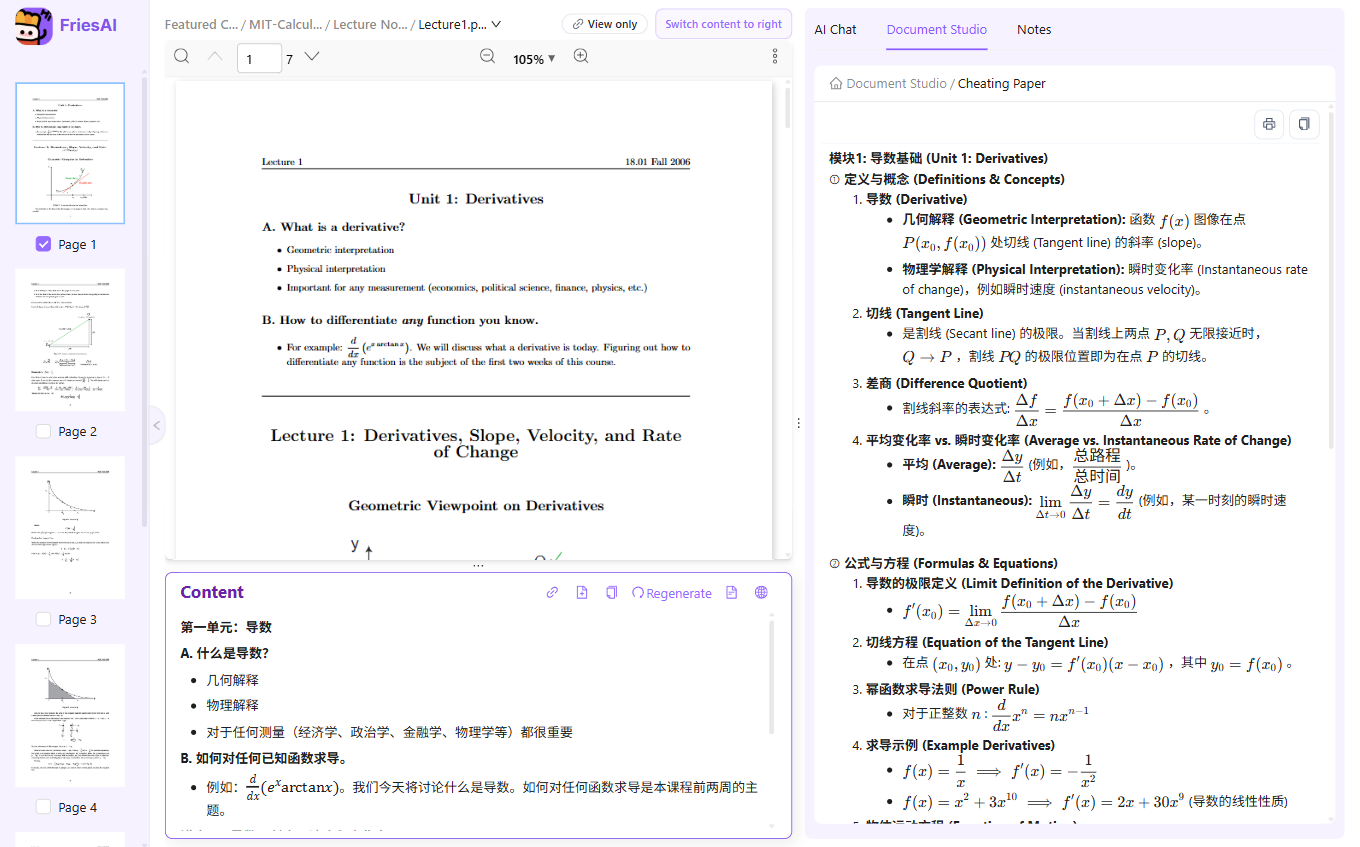Copy the Cheating Paper document

pos(1304,124)
